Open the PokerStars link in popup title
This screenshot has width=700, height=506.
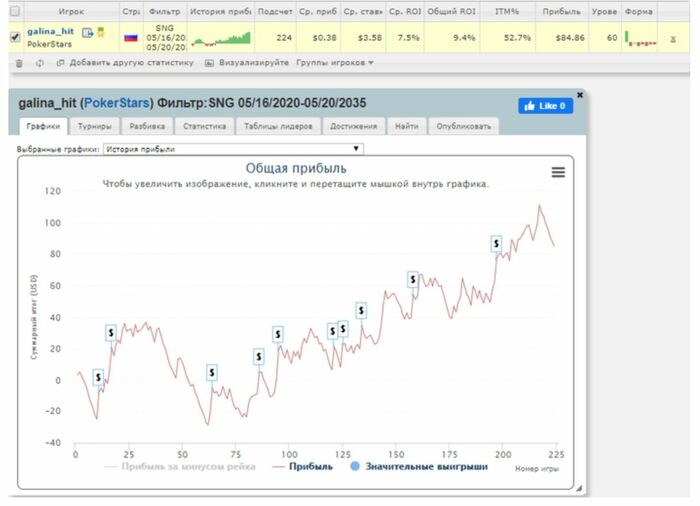click(117, 103)
